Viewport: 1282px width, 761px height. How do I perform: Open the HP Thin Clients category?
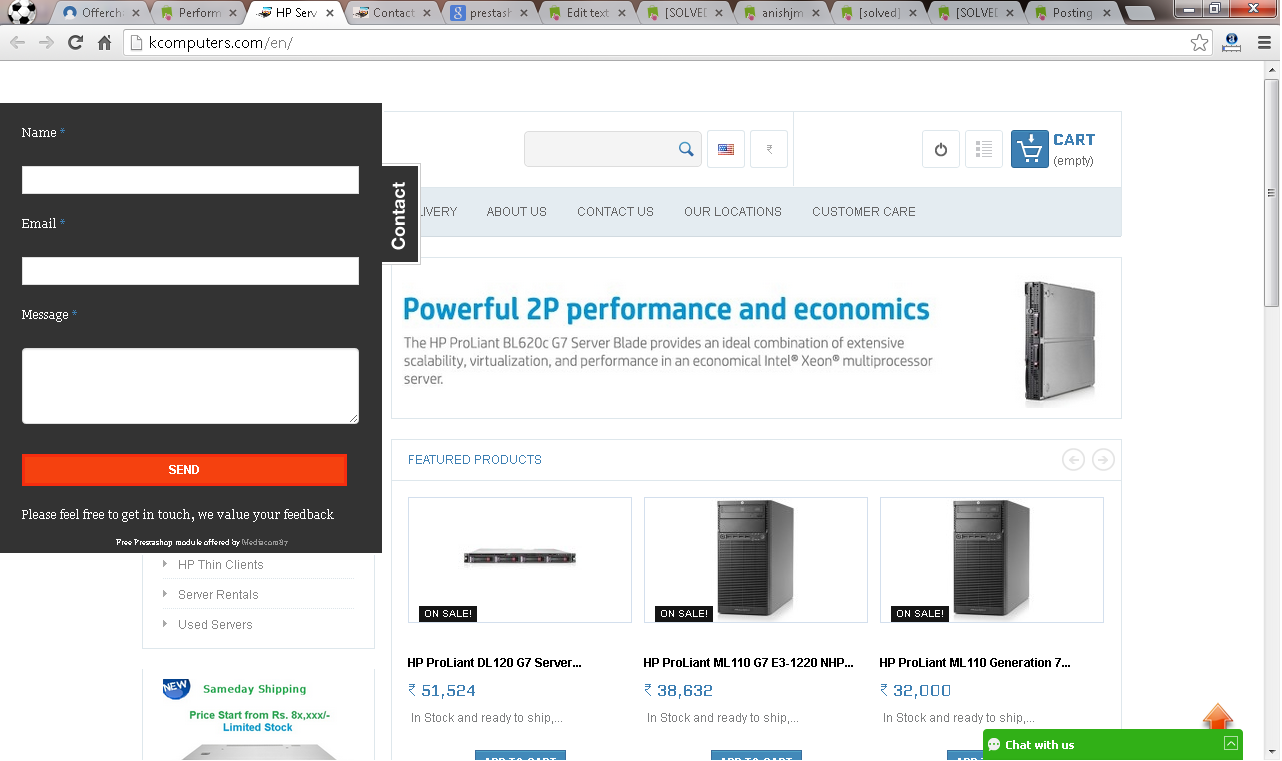click(221, 565)
